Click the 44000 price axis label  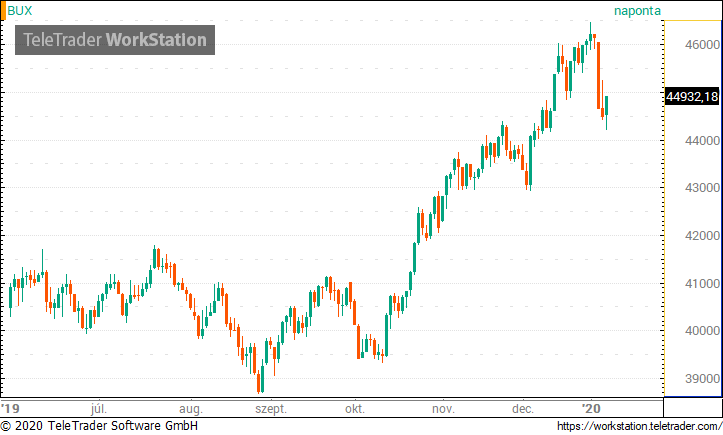pyautogui.click(x=702, y=141)
